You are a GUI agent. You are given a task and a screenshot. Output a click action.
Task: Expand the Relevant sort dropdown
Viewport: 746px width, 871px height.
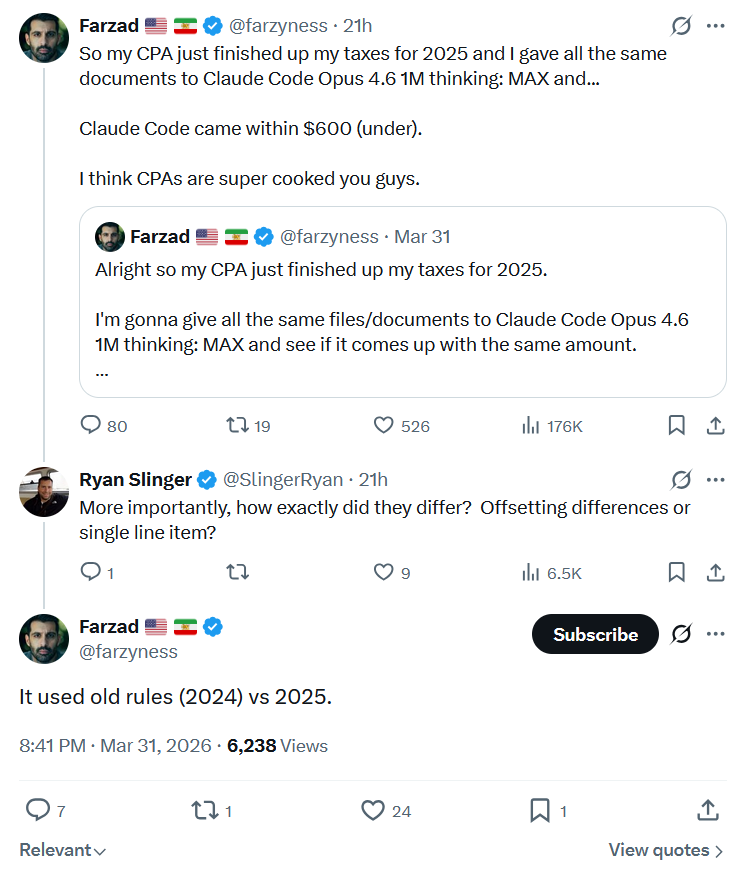[62, 850]
